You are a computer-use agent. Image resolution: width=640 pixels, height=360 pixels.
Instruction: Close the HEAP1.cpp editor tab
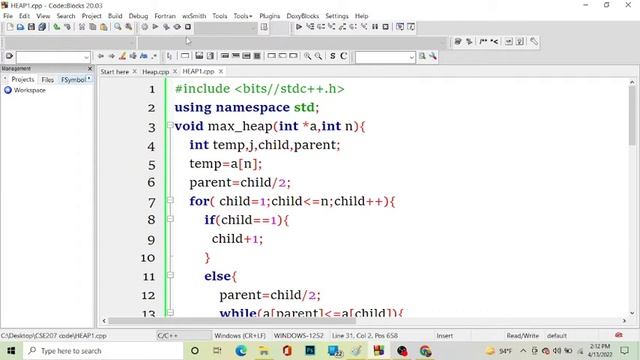[221, 71]
